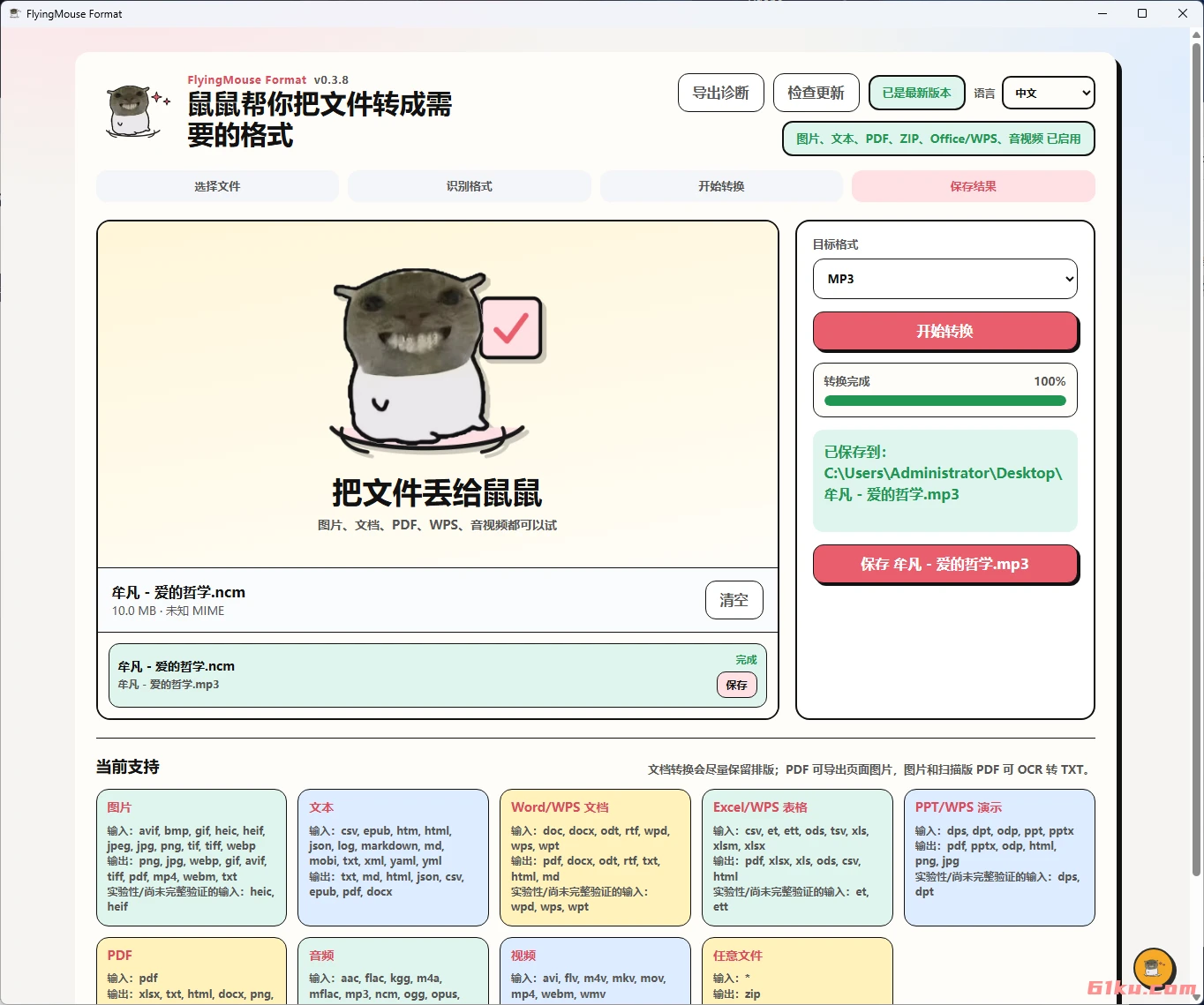The image size is (1204, 1005).
Task: Select the 开始转换 step tab
Action: pyautogui.click(x=721, y=186)
